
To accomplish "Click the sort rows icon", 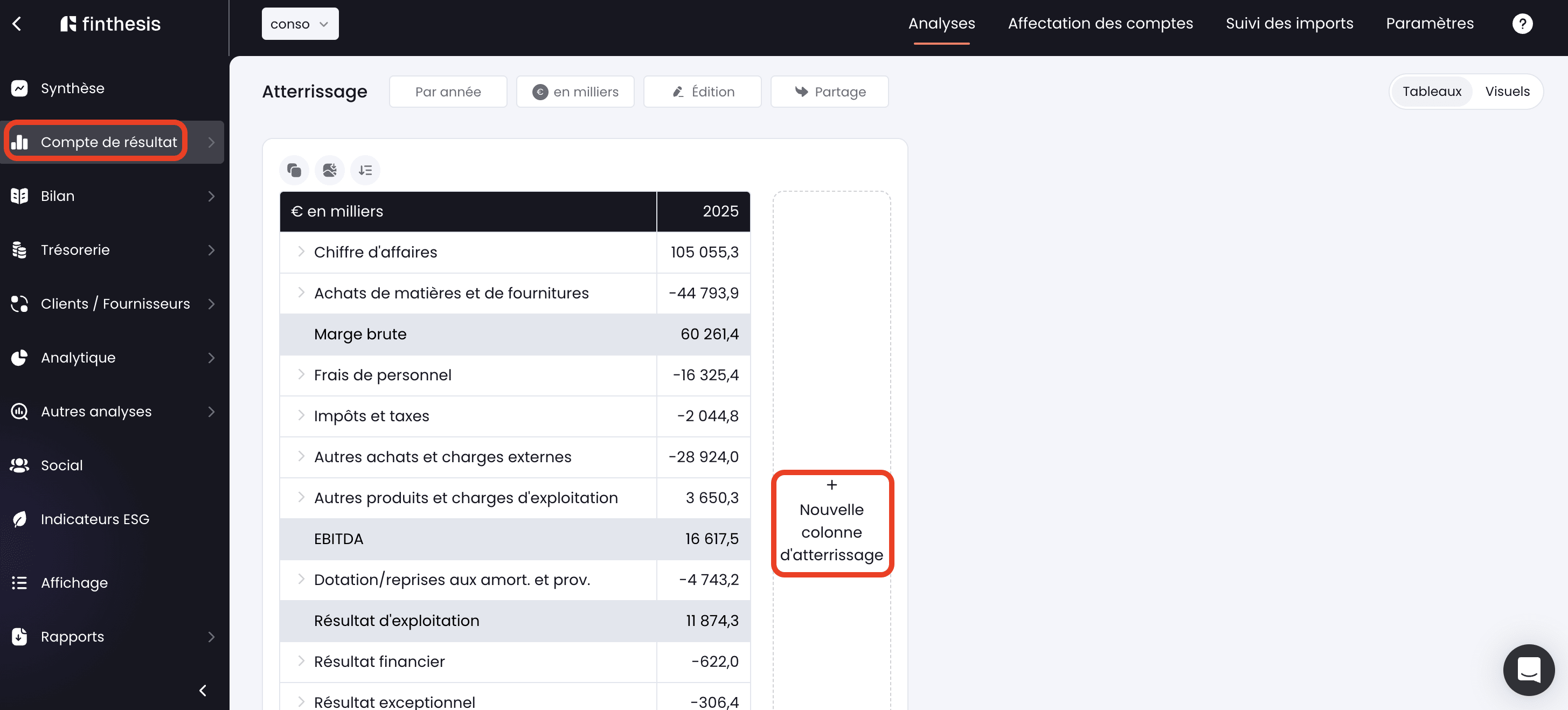I will 365,170.
